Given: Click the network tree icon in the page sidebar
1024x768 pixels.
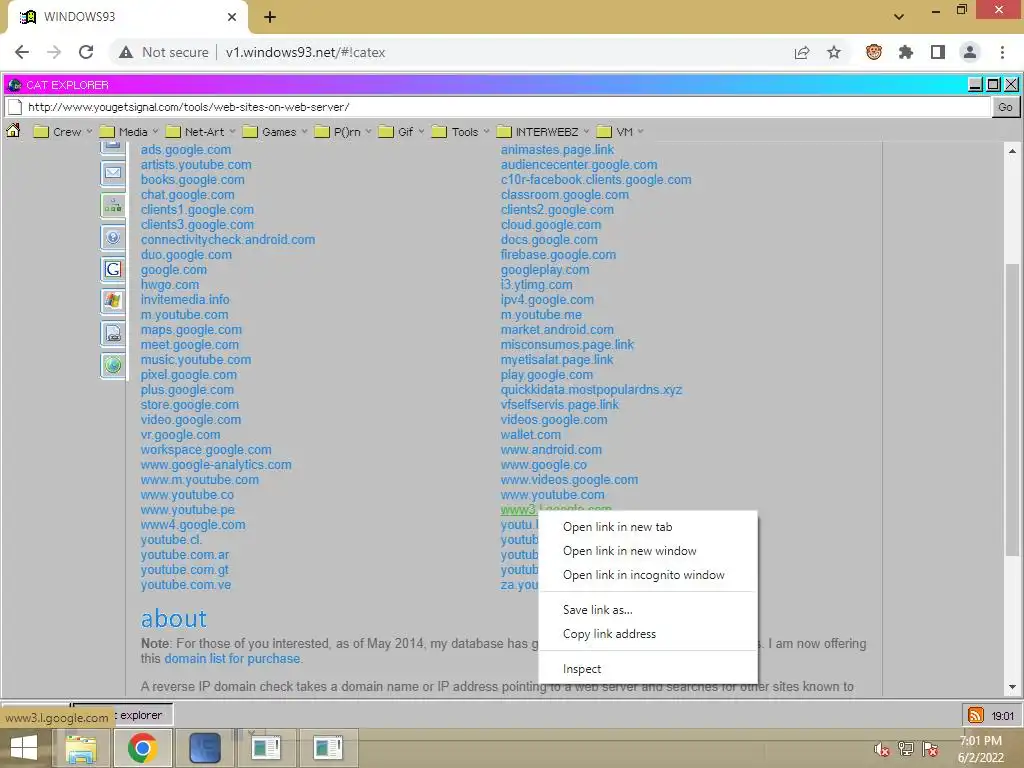Looking at the screenshot, I should click(x=113, y=206).
